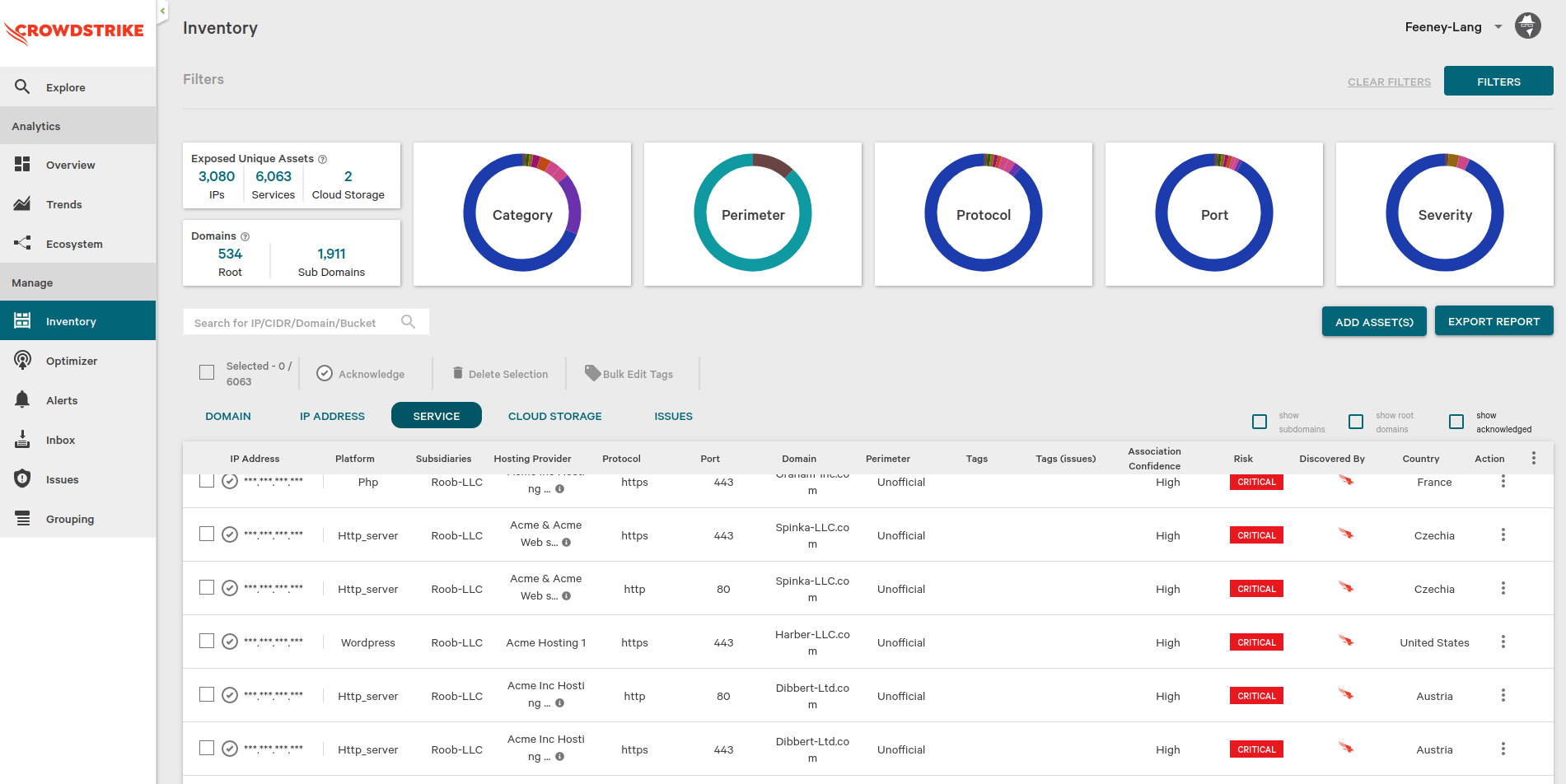This screenshot has height=784, width=1566.
Task: Click help icon beside Domains
Action: pyautogui.click(x=245, y=236)
